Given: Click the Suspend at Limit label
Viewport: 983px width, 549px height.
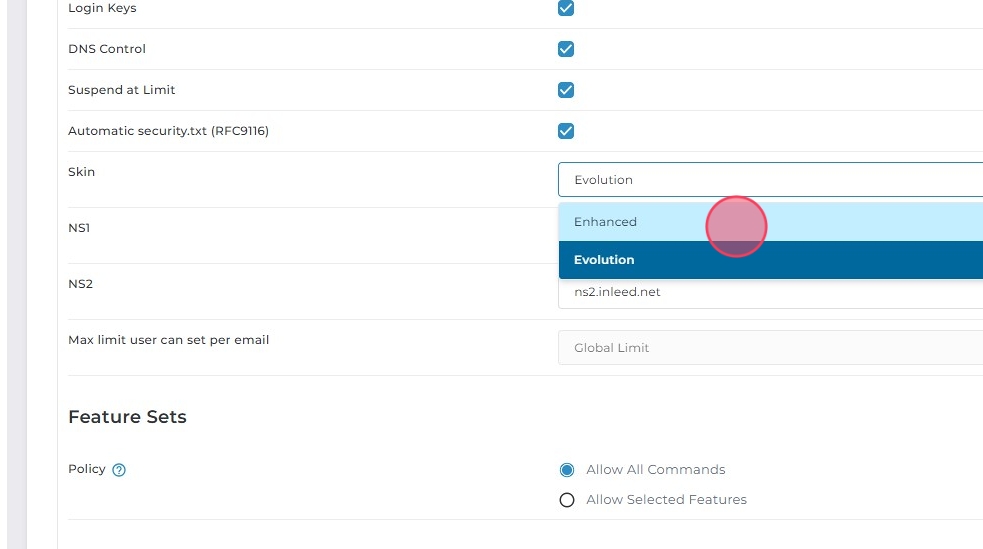Looking at the screenshot, I should click(x=121, y=90).
